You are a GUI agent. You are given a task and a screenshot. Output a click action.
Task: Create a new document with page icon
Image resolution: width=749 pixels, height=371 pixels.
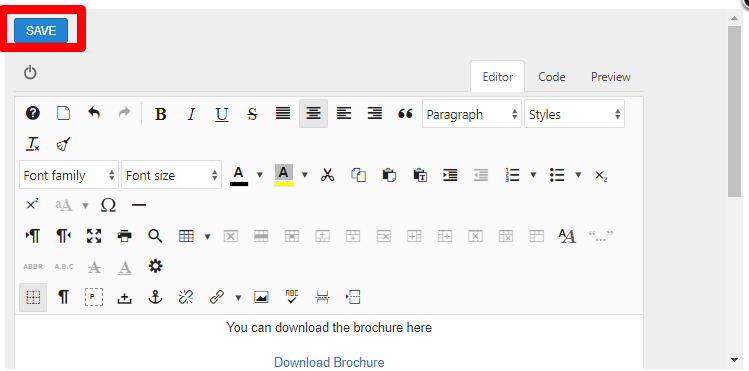point(64,114)
